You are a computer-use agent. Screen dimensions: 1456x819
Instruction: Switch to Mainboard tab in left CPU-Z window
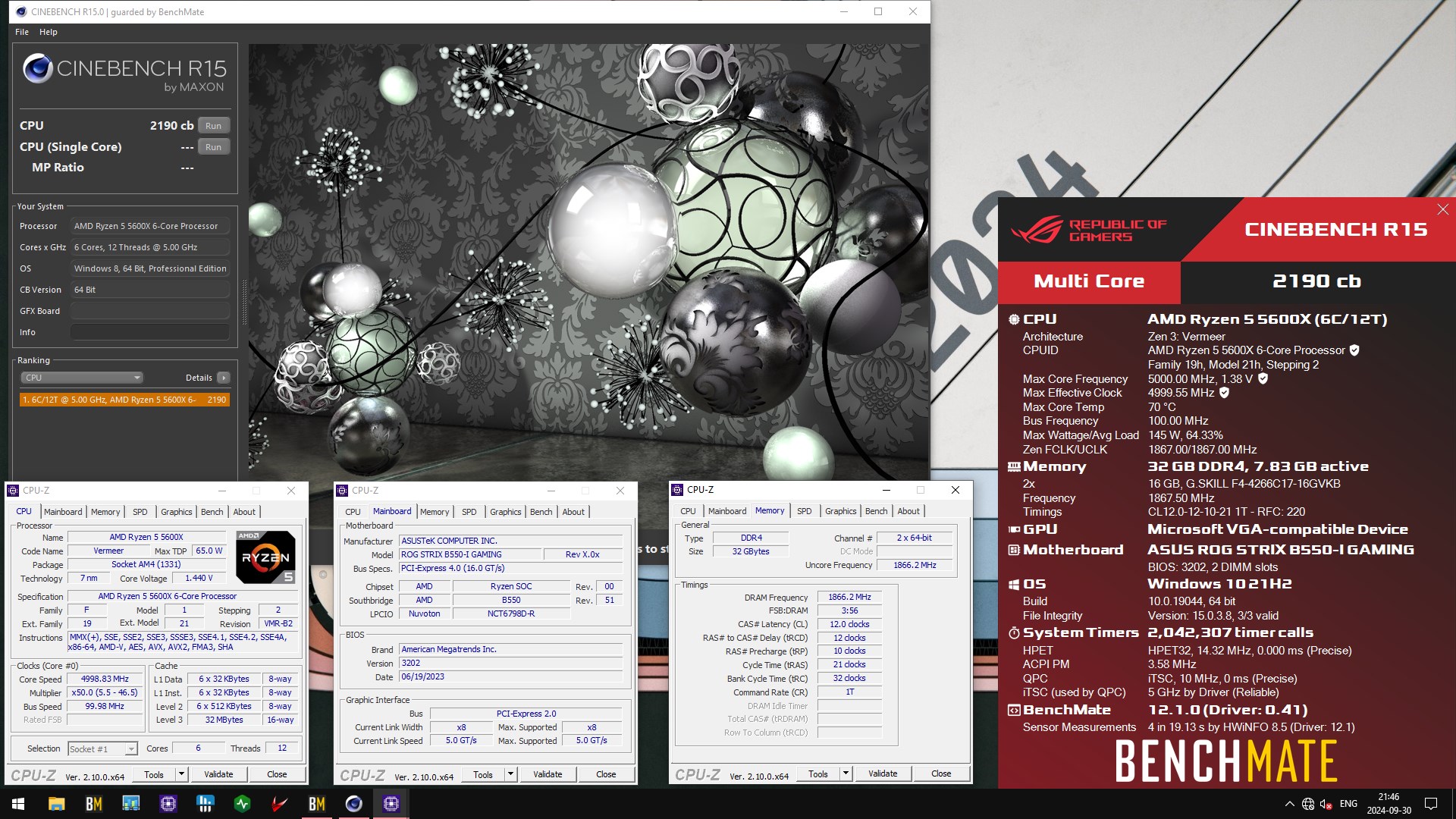(63, 512)
